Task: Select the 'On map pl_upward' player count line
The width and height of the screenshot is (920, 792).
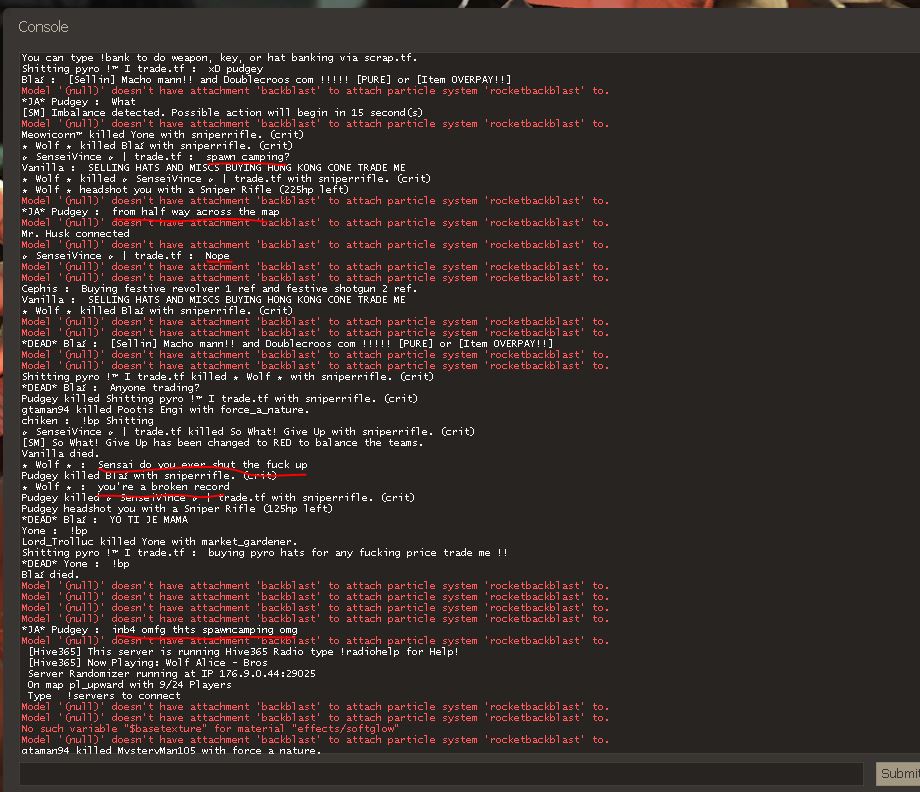Action: pyautogui.click(x=129, y=685)
